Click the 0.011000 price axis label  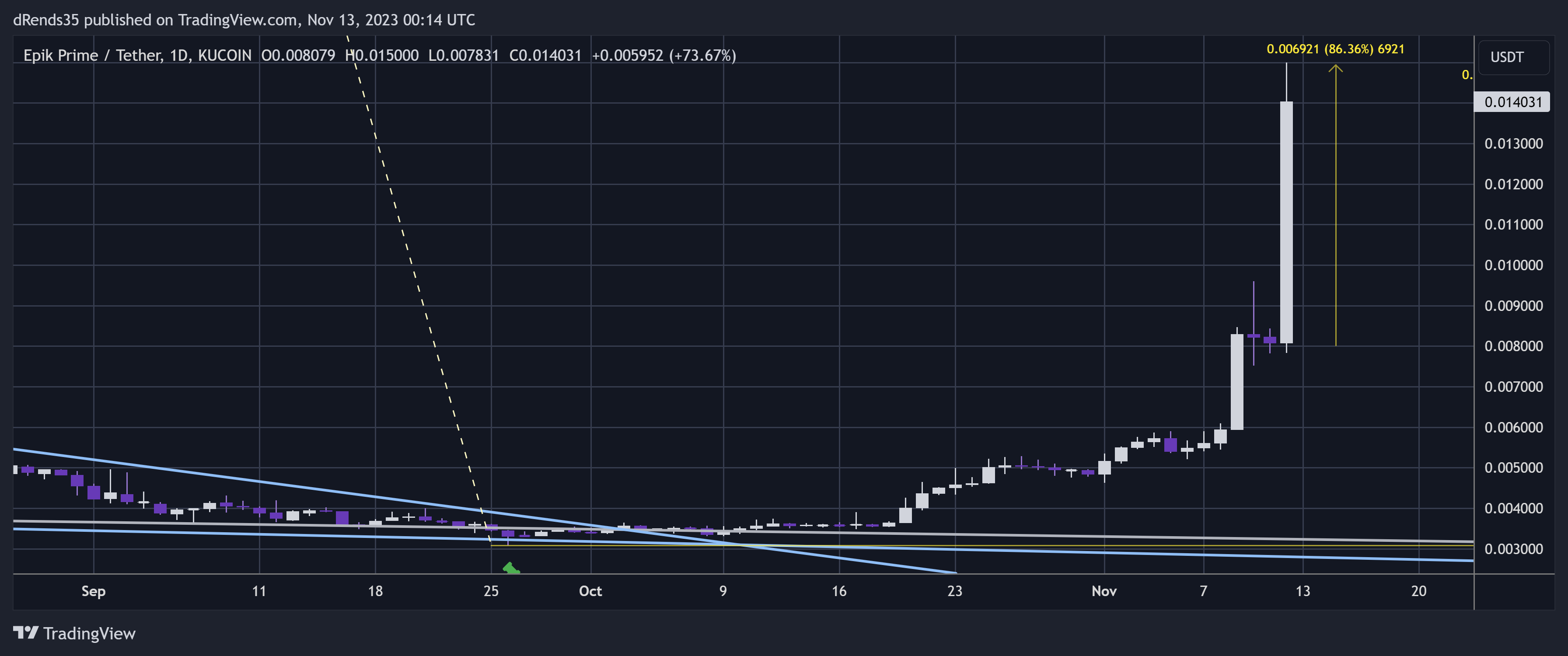[1513, 224]
